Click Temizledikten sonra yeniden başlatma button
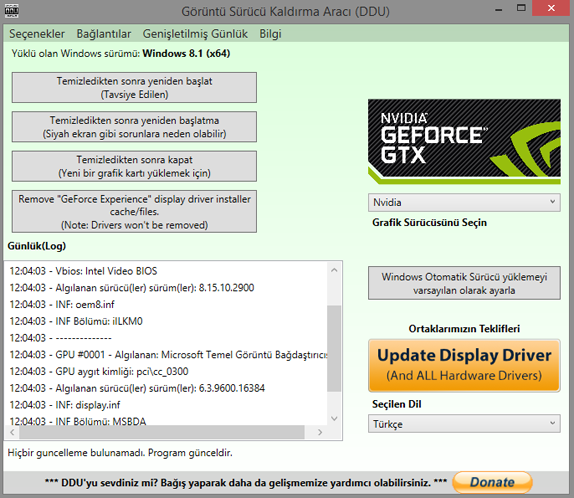The width and height of the screenshot is (574, 498). pyautogui.click(x=134, y=127)
